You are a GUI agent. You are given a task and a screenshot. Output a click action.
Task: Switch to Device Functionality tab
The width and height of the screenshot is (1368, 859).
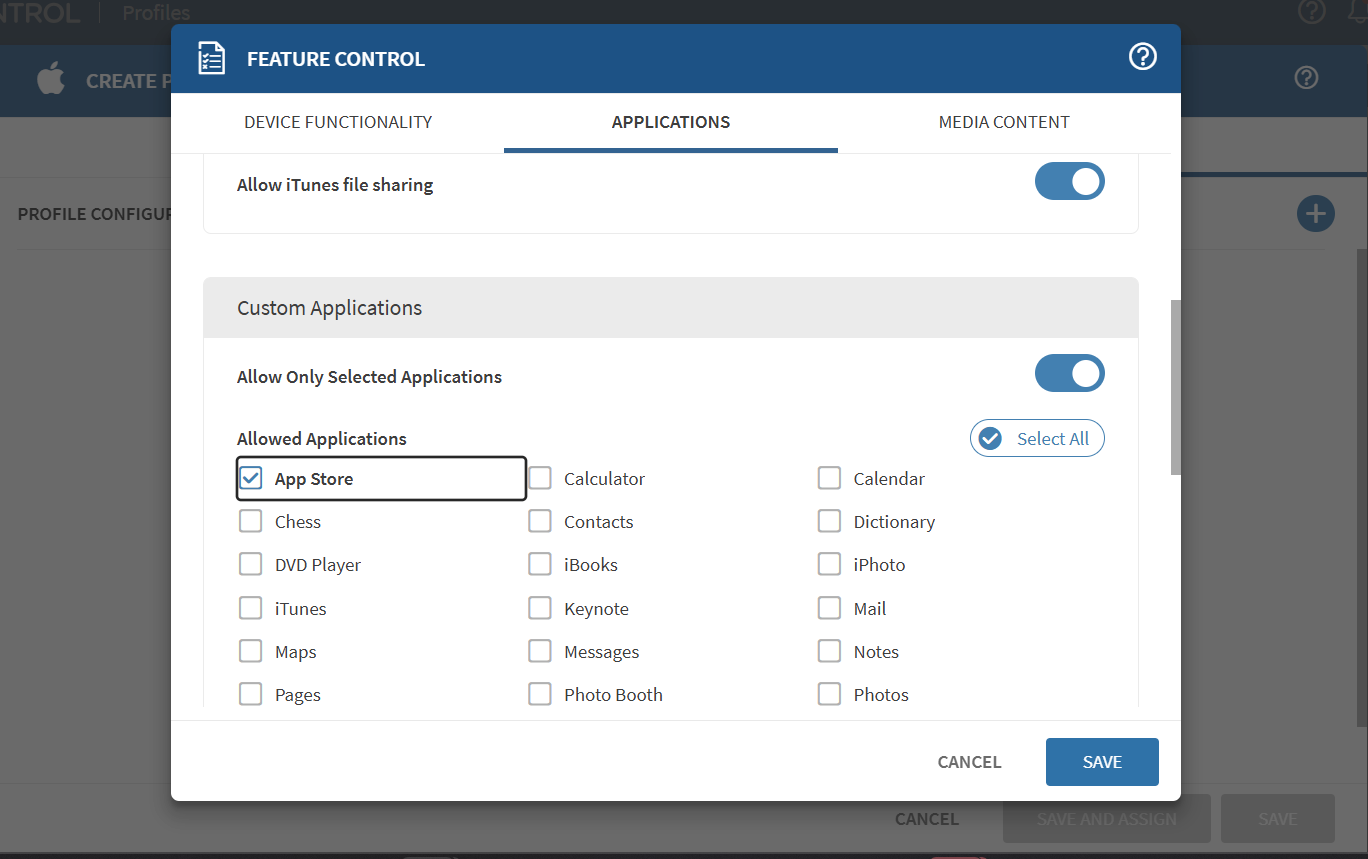338,122
